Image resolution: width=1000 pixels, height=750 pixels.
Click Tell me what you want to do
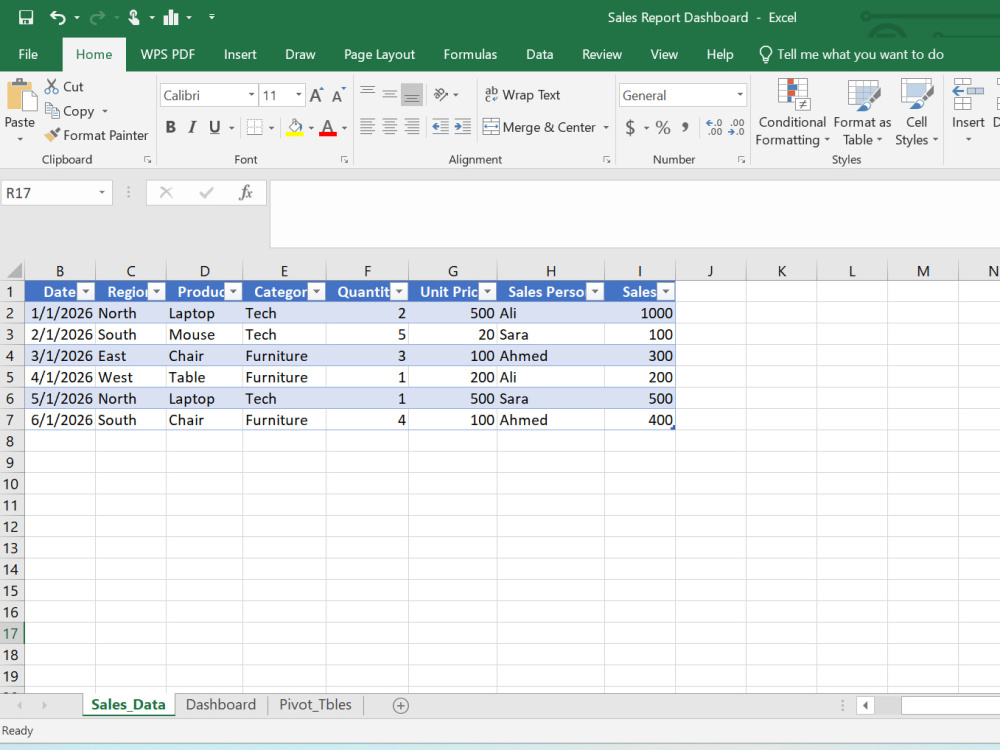[851, 54]
